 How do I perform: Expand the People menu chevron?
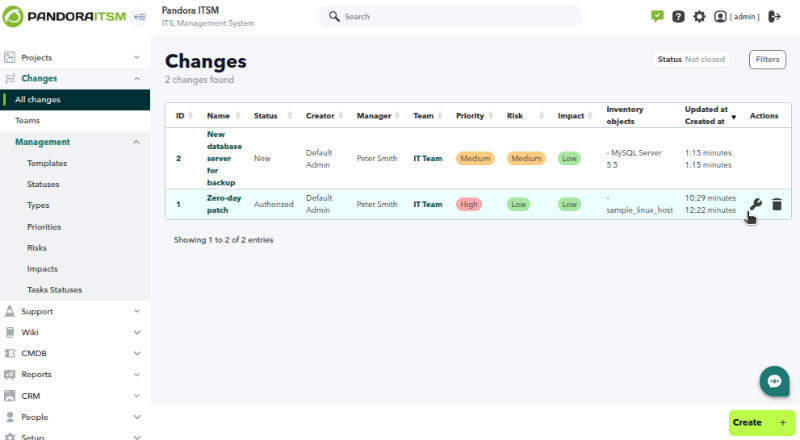(137, 417)
